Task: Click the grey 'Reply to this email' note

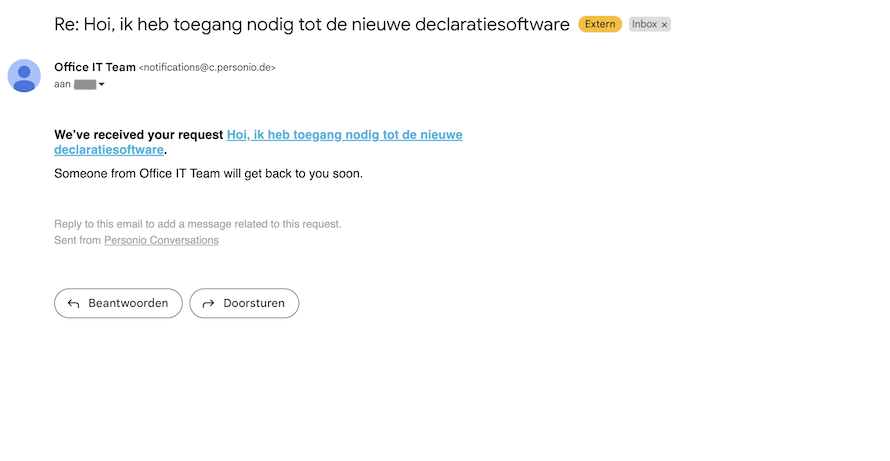Action: click(x=198, y=224)
